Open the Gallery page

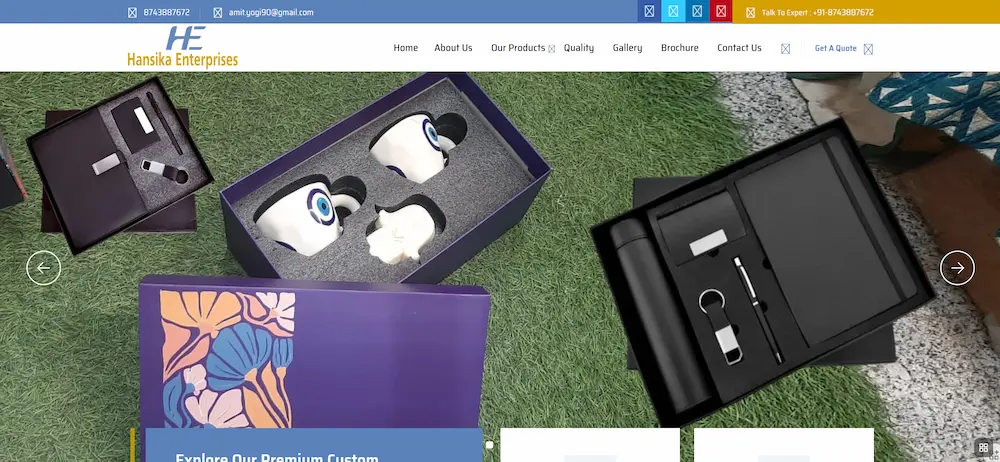628,48
